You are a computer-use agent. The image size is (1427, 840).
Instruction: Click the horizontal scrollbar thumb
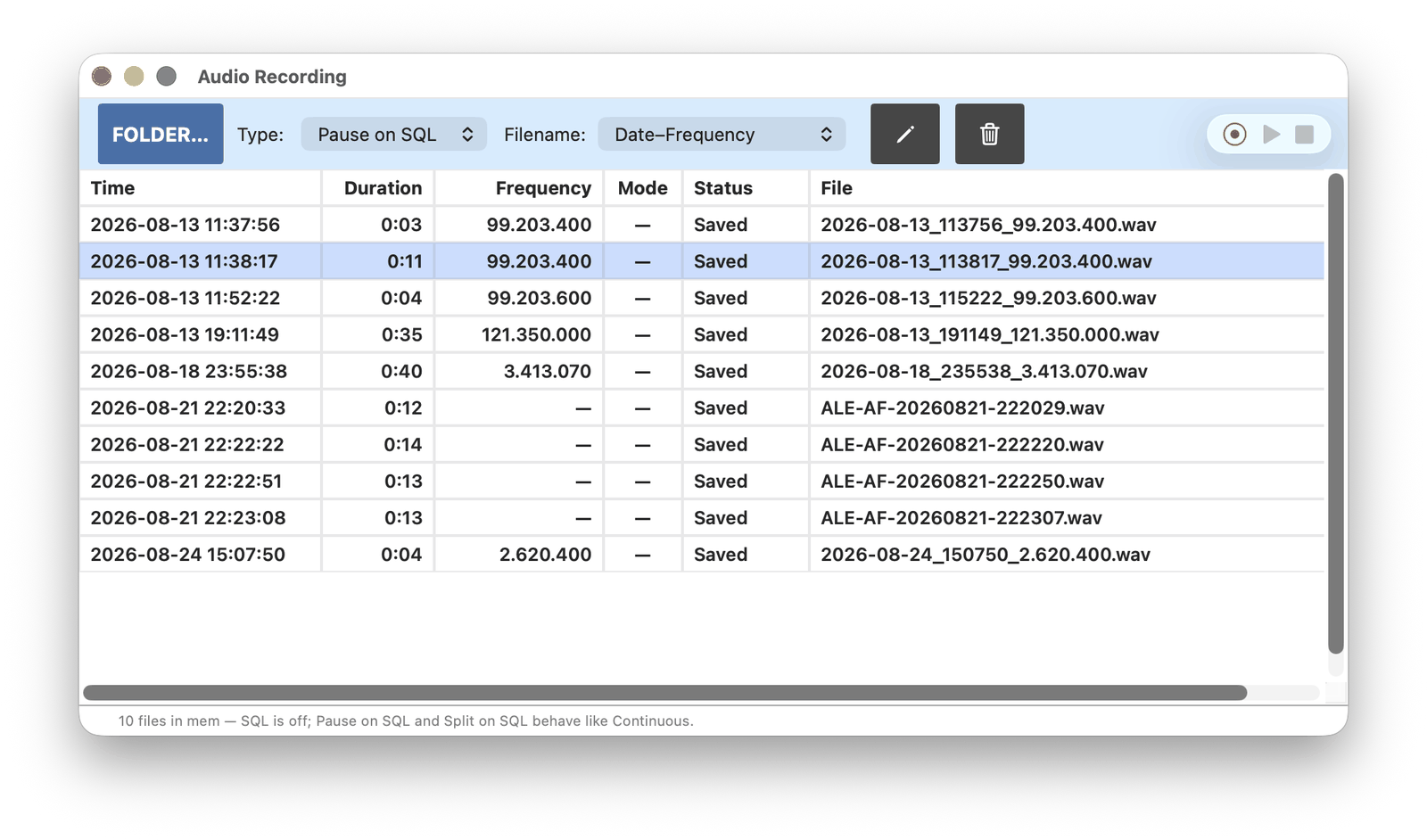point(664,693)
